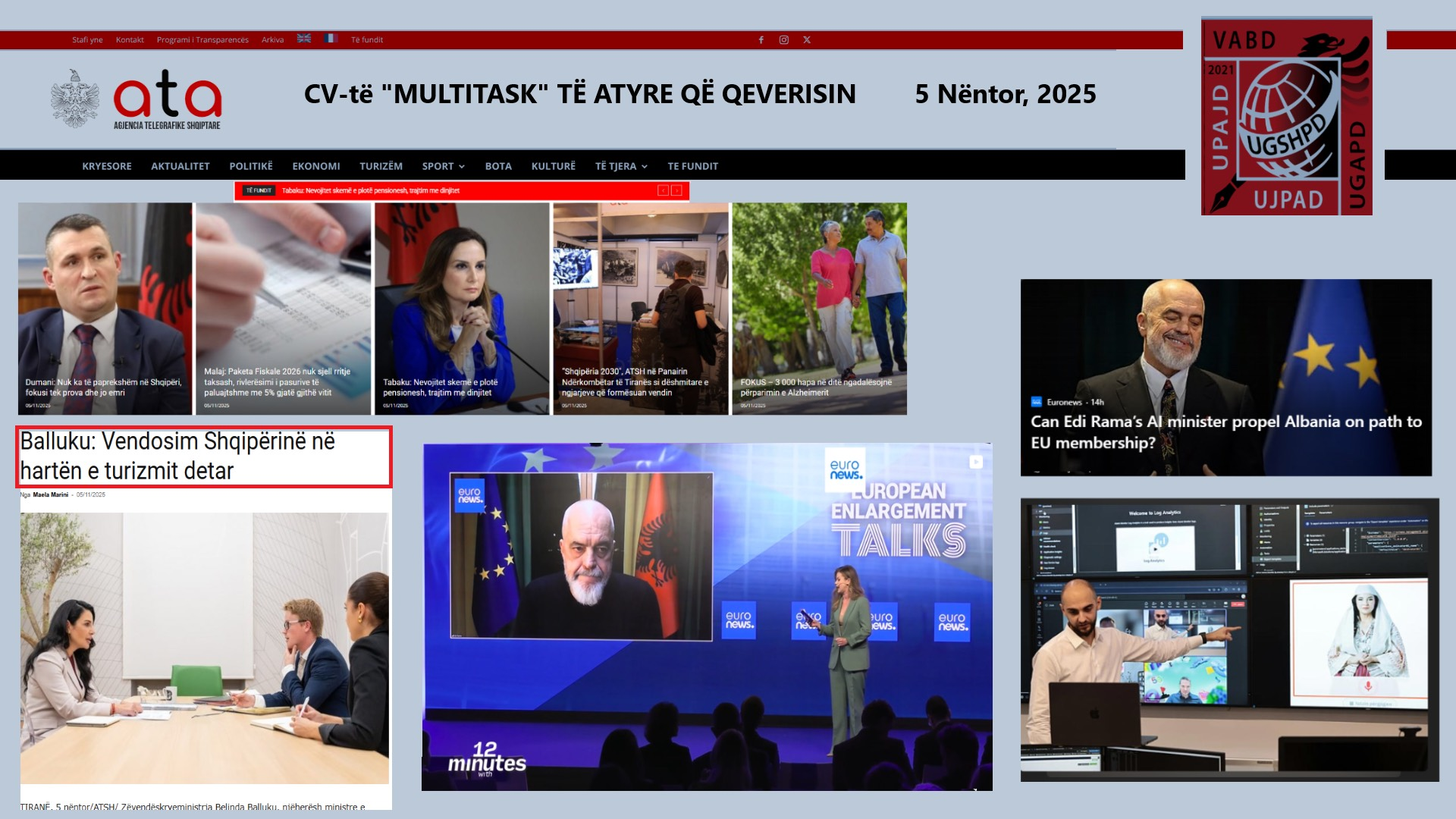Open the Kontakt link in top bar
Viewport: 1456px width, 819px height.
tap(130, 40)
